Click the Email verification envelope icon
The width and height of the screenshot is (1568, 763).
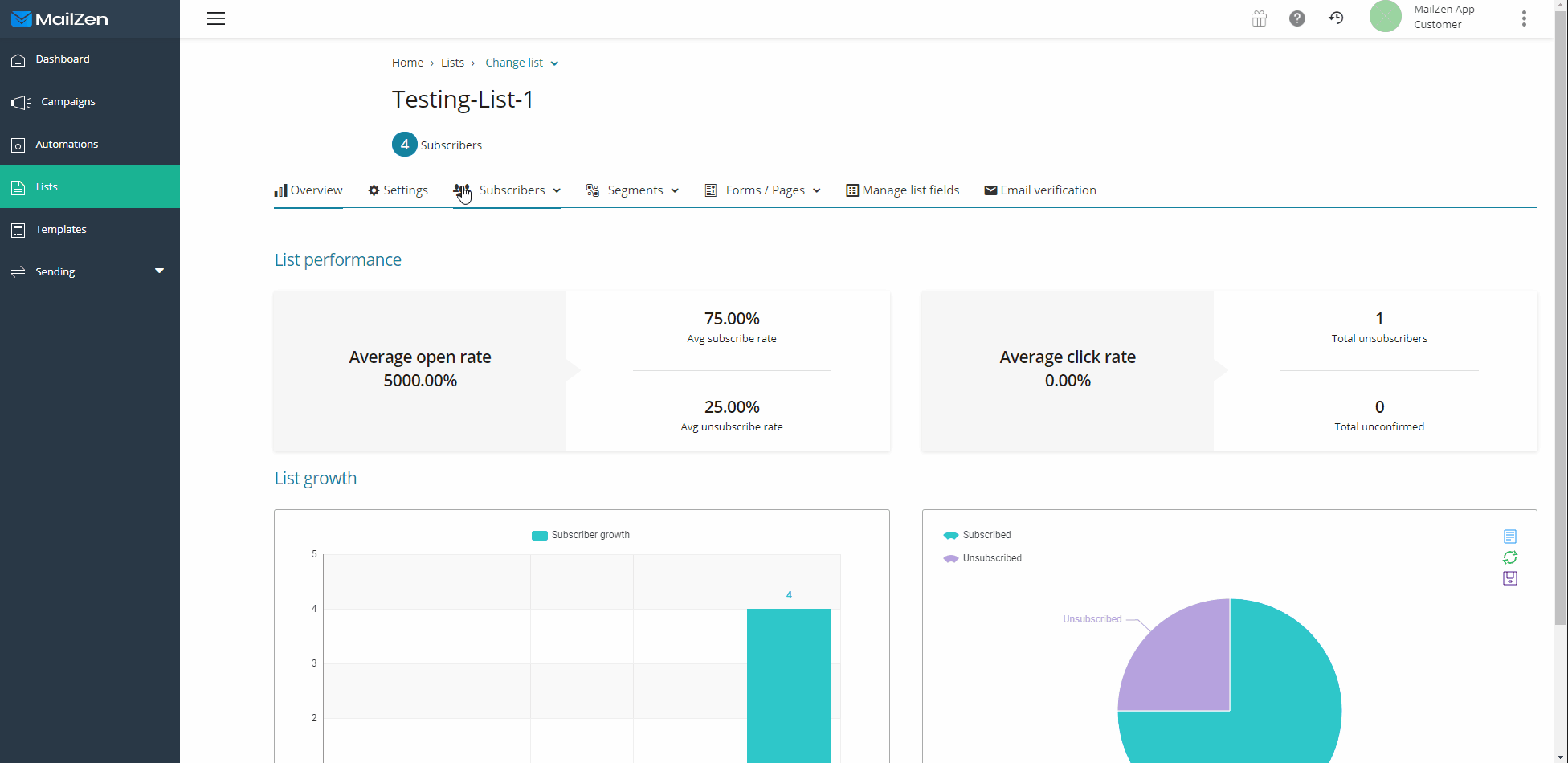click(x=990, y=190)
